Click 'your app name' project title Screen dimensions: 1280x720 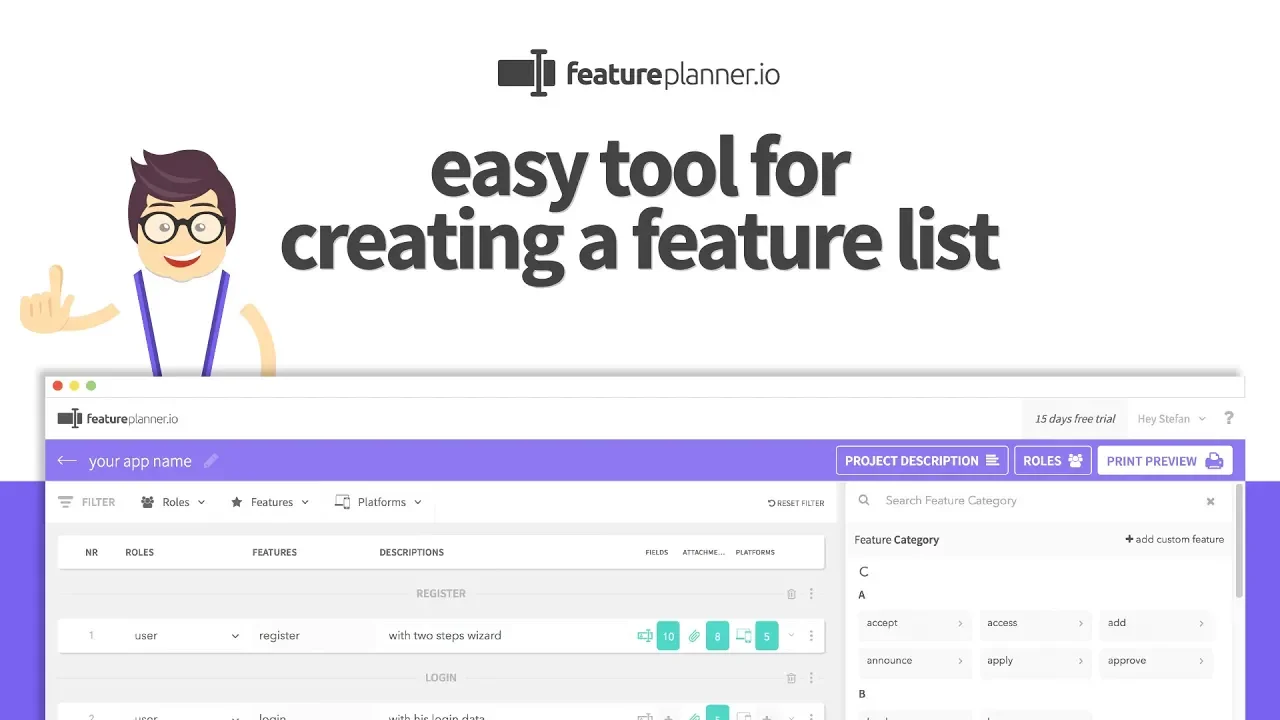click(140, 462)
